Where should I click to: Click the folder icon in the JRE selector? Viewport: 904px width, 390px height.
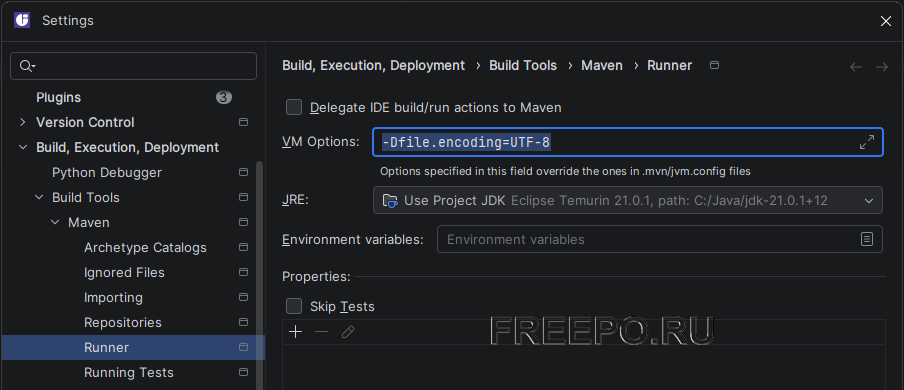[x=390, y=201]
